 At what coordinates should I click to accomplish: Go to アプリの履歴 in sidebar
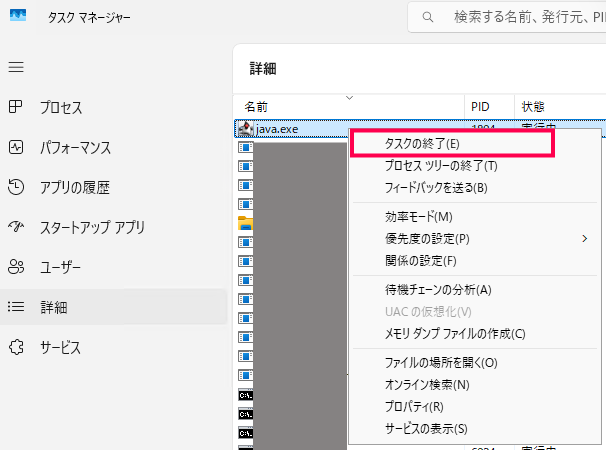pyautogui.click(x=75, y=188)
